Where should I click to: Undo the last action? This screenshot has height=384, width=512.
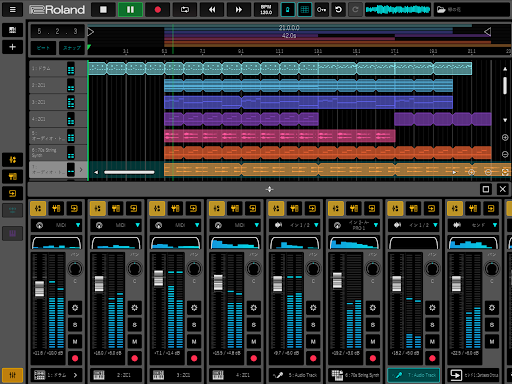pyautogui.click(x=338, y=10)
